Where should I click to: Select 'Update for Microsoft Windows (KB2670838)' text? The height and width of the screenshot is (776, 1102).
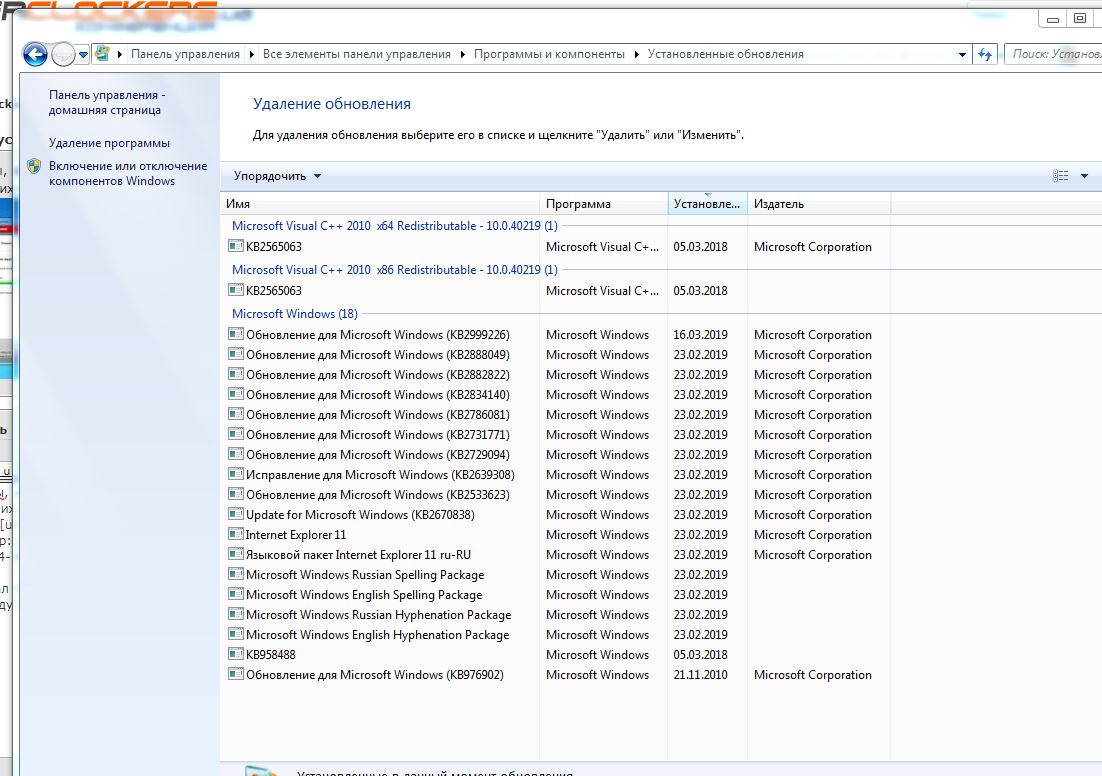(x=360, y=515)
